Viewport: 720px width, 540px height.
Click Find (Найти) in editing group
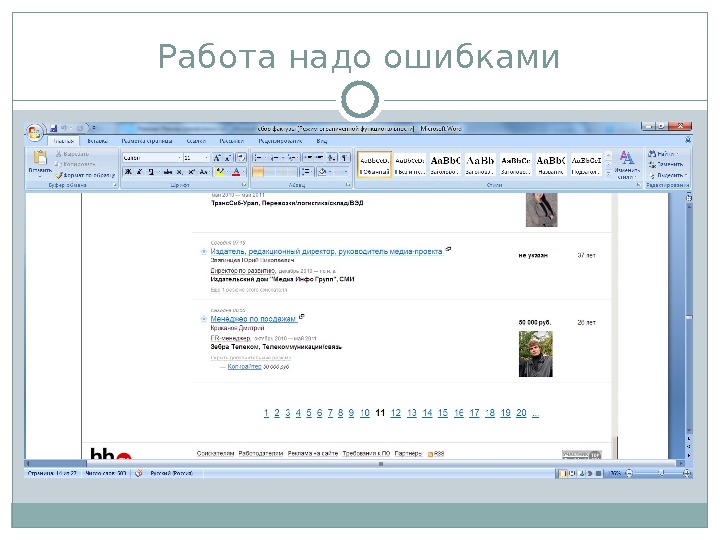[663, 154]
